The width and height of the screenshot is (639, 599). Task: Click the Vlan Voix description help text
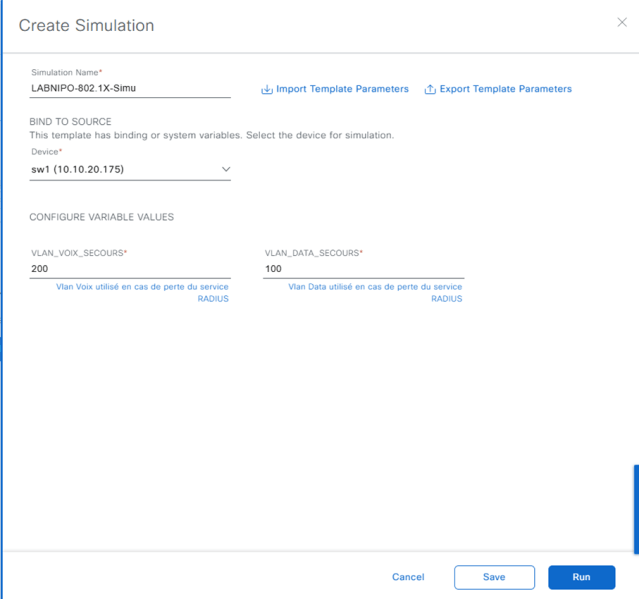click(143, 292)
